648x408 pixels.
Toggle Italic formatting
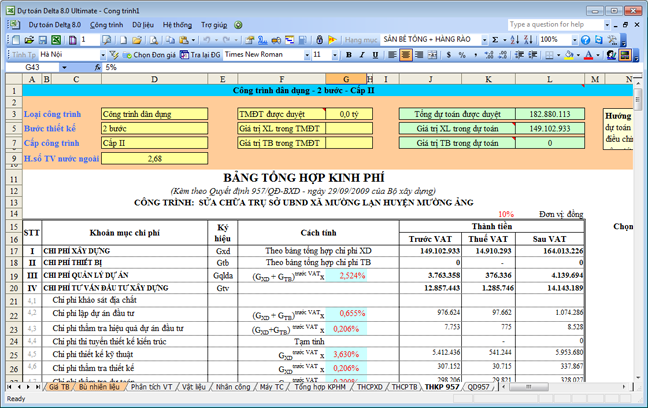point(362,54)
